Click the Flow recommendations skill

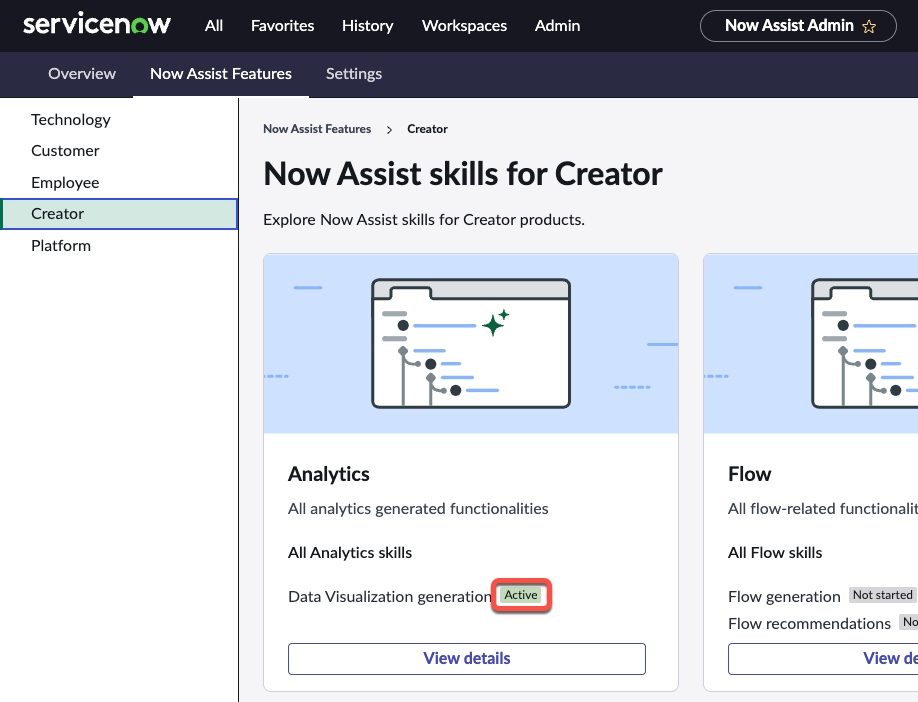(x=809, y=624)
